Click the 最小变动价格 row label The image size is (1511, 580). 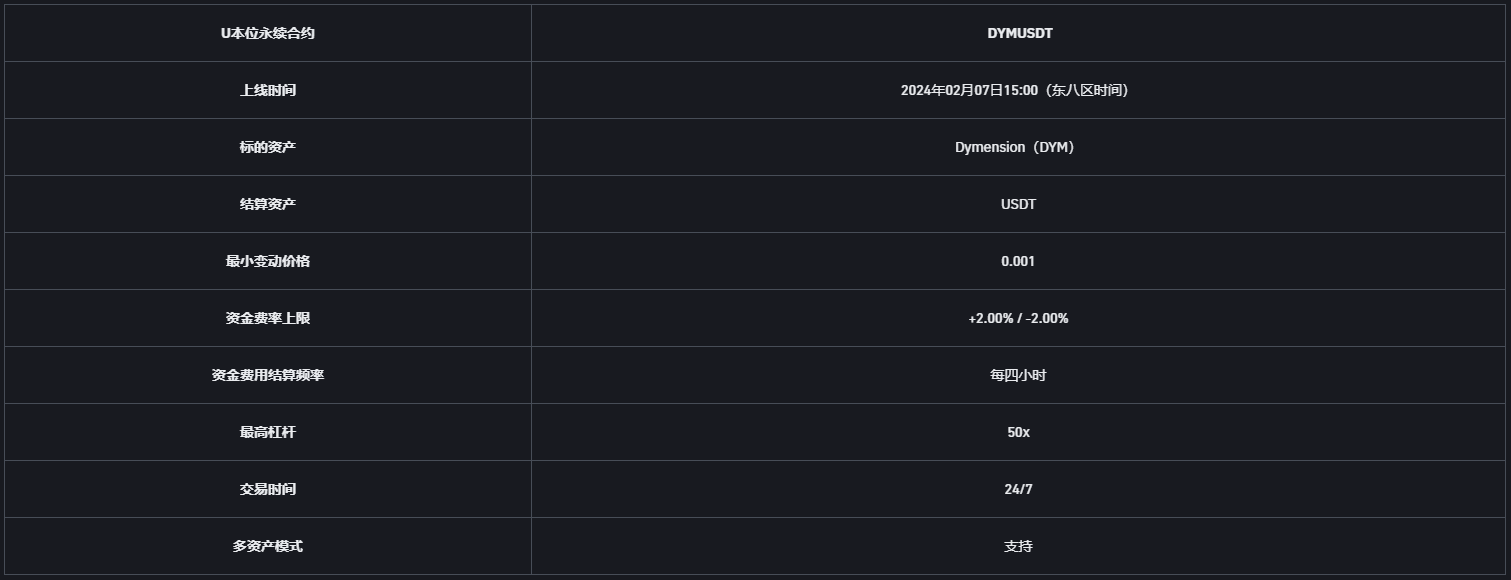click(x=268, y=261)
